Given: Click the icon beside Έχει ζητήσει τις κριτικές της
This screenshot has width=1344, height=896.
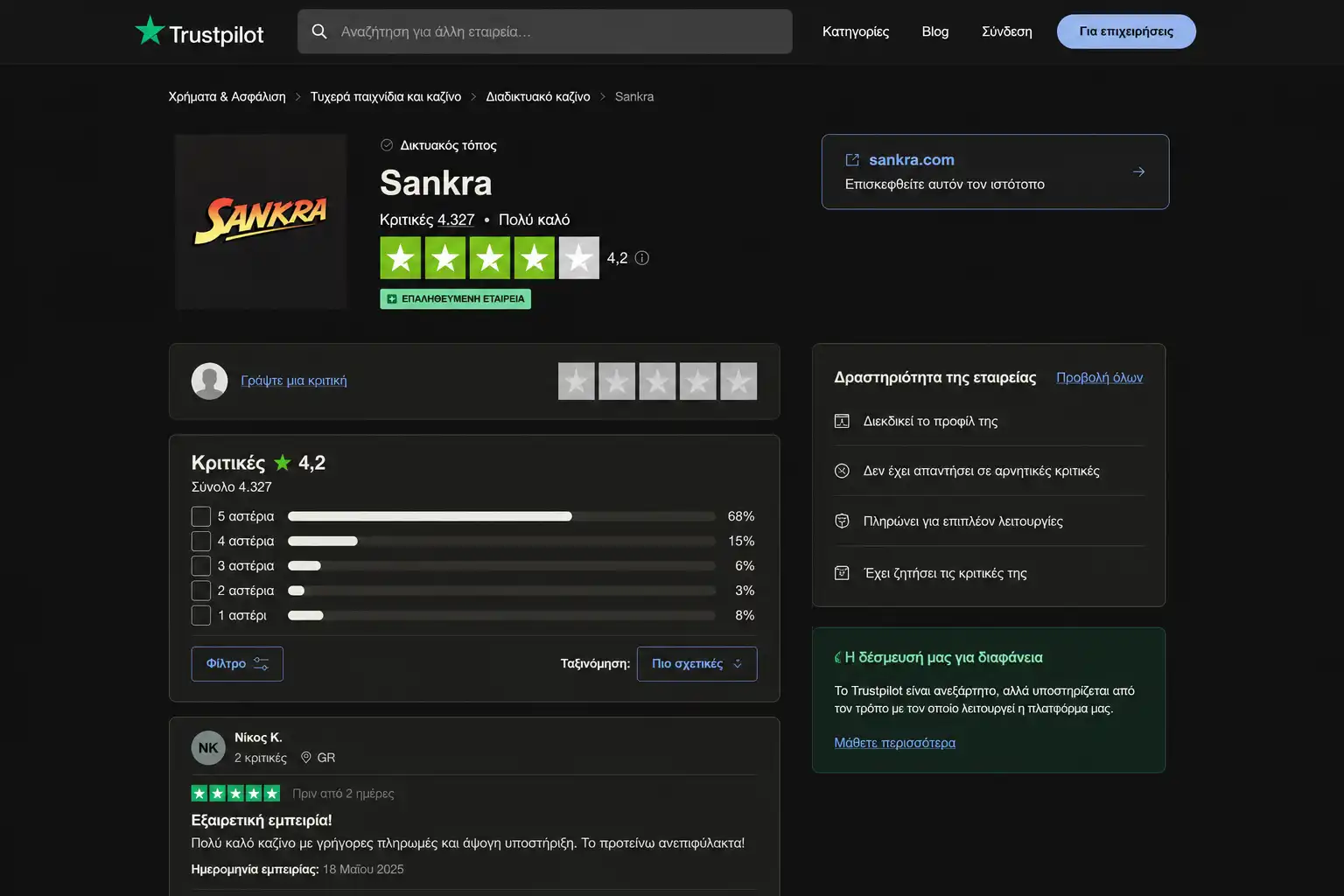Looking at the screenshot, I should pyautogui.click(x=842, y=573).
